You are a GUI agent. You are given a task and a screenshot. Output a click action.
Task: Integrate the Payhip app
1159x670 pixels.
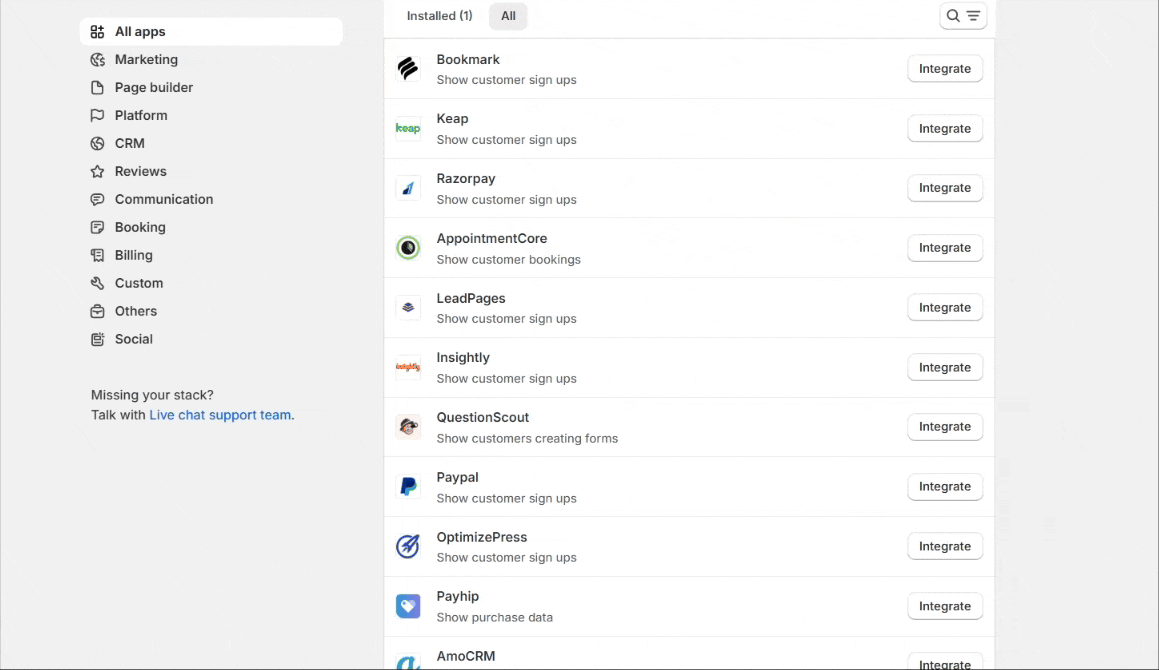coord(945,606)
